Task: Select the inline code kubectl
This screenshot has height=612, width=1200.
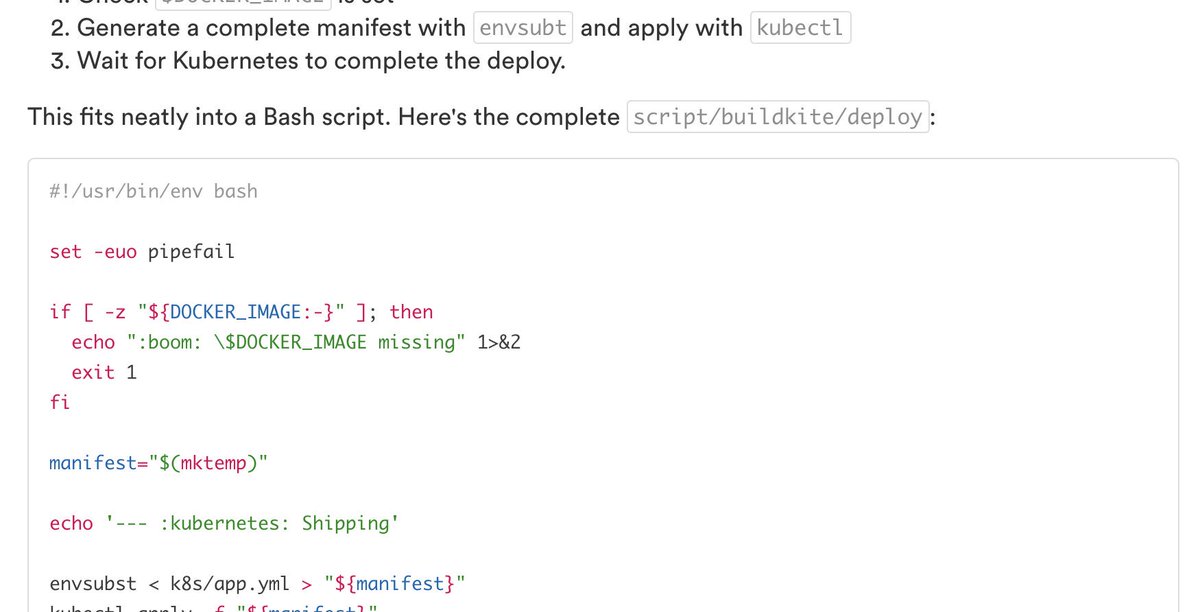Action: coord(799,28)
